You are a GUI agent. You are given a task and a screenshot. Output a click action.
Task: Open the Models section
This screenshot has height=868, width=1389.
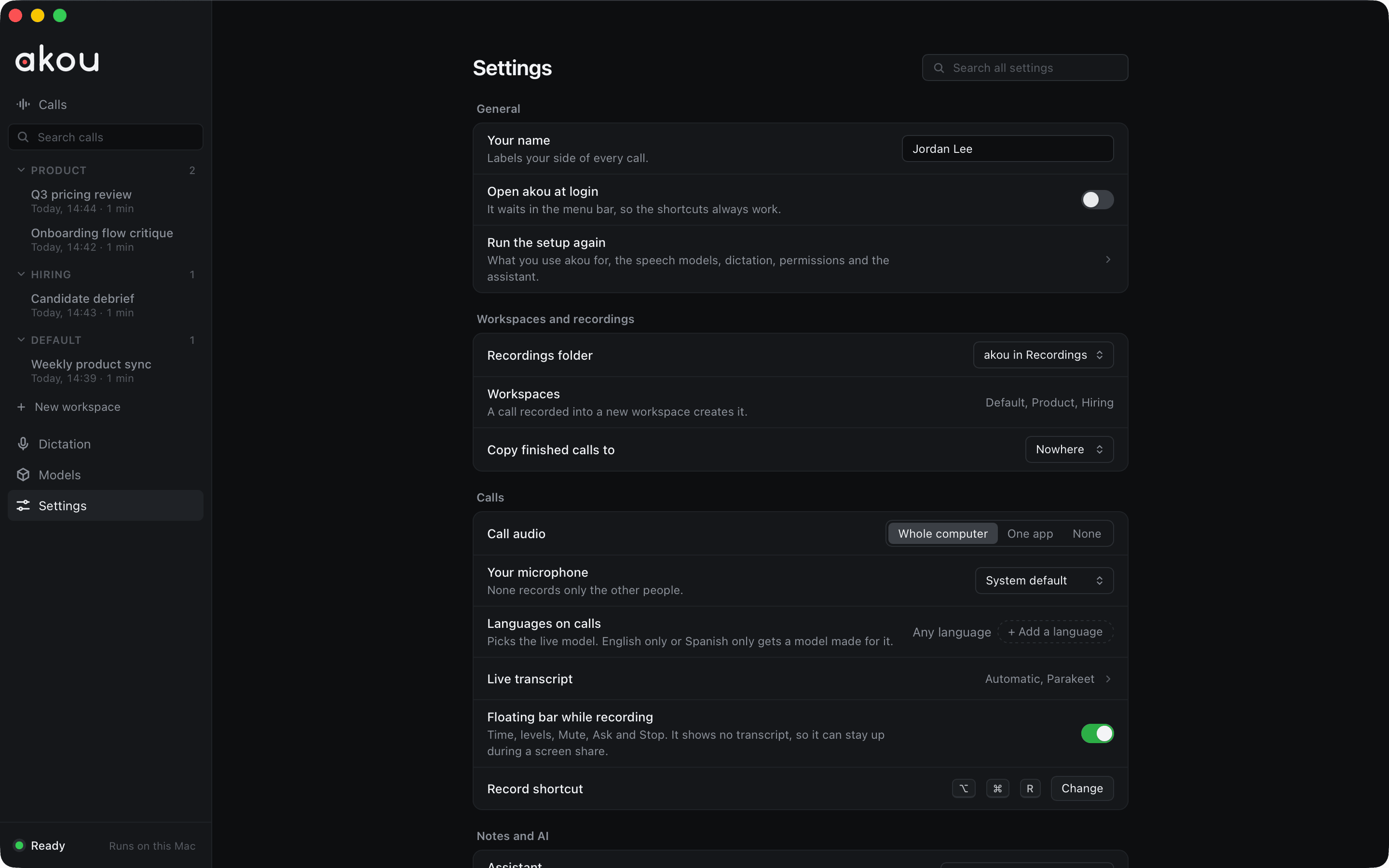(x=106, y=475)
